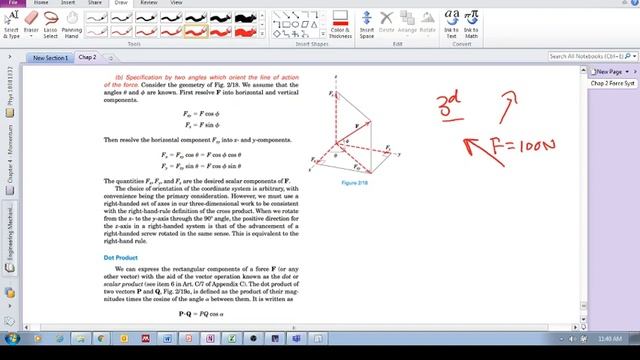This screenshot has height=360, width=640.
Task: Pick the thin grey pen in bottom row
Action: pos(96,32)
